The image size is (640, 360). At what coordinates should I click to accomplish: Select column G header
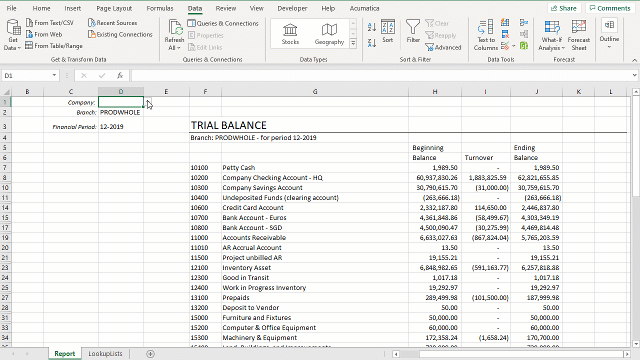(x=315, y=92)
